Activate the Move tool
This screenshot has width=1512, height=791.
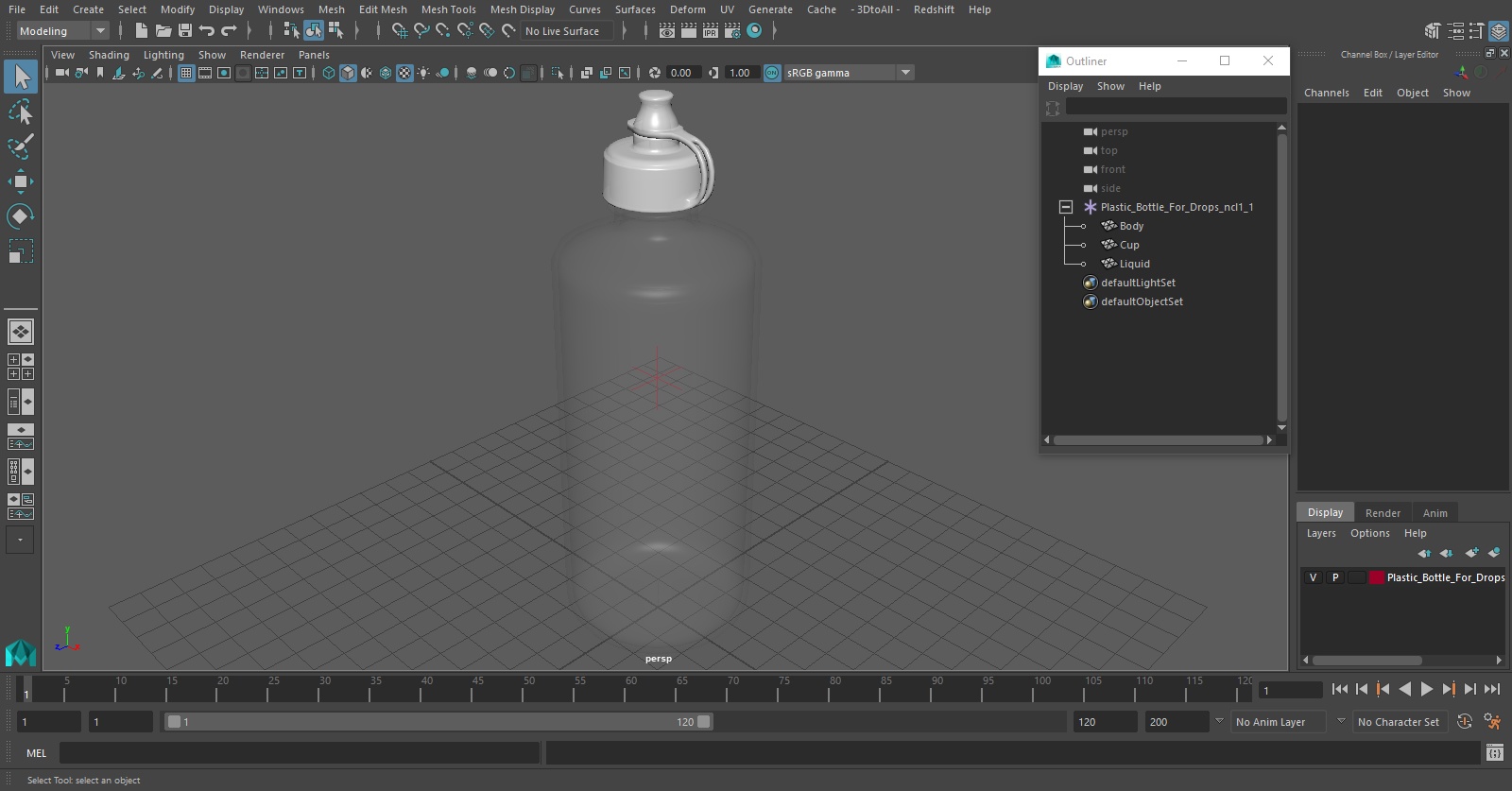coord(20,181)
